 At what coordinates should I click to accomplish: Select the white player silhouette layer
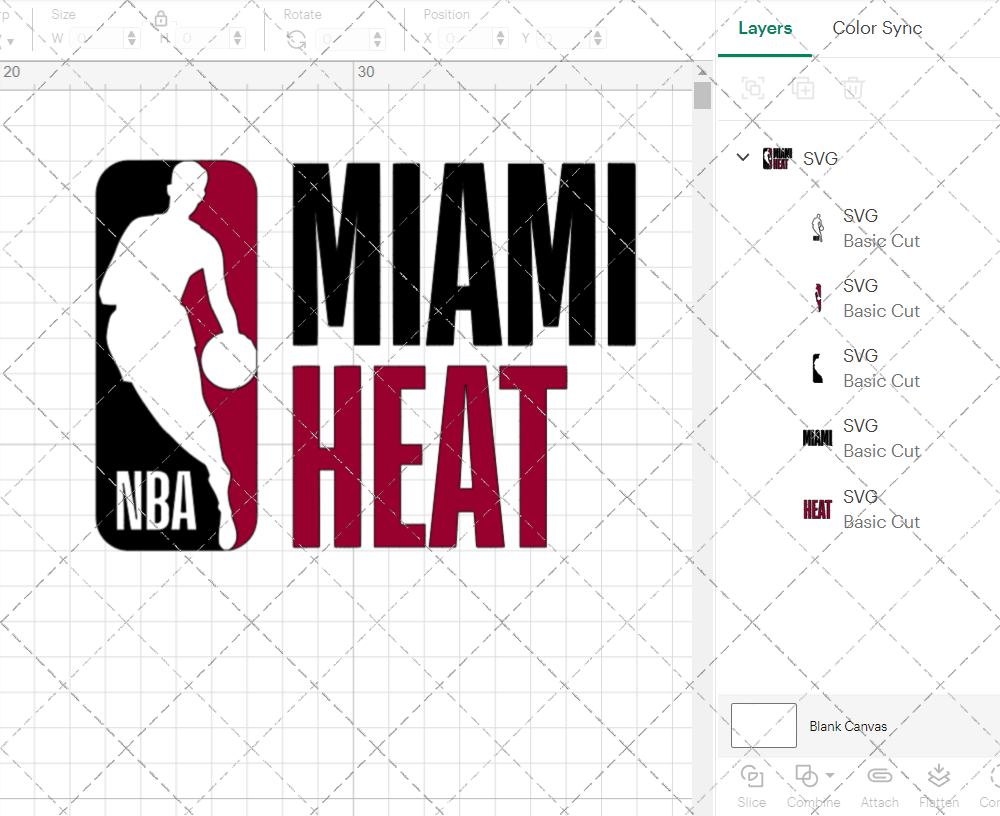point(817,228)
